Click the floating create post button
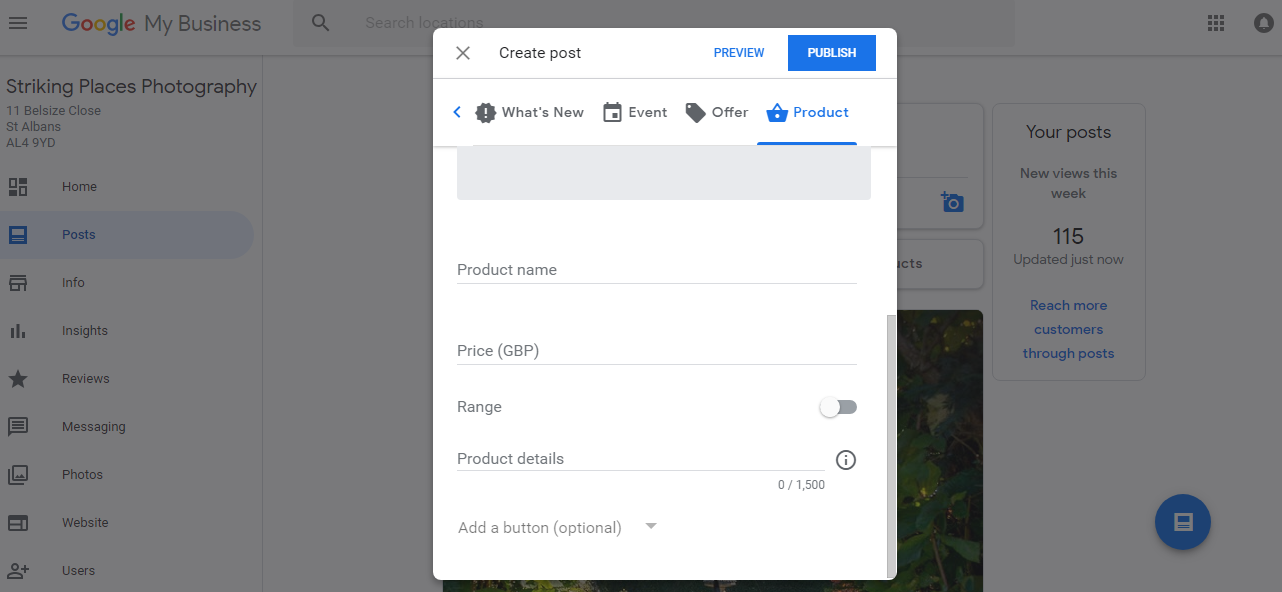This screenshot has width=1282, height=592. [1183, 522]
